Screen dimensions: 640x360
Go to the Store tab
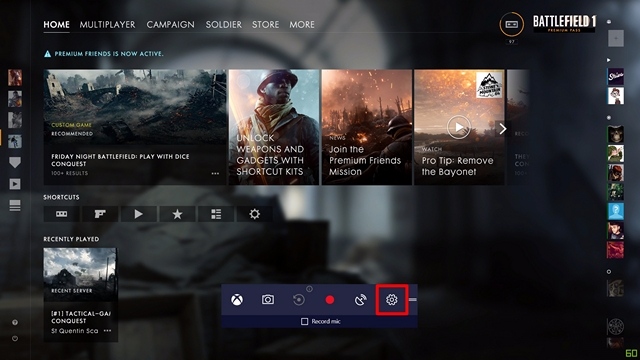tap(265, 24)
